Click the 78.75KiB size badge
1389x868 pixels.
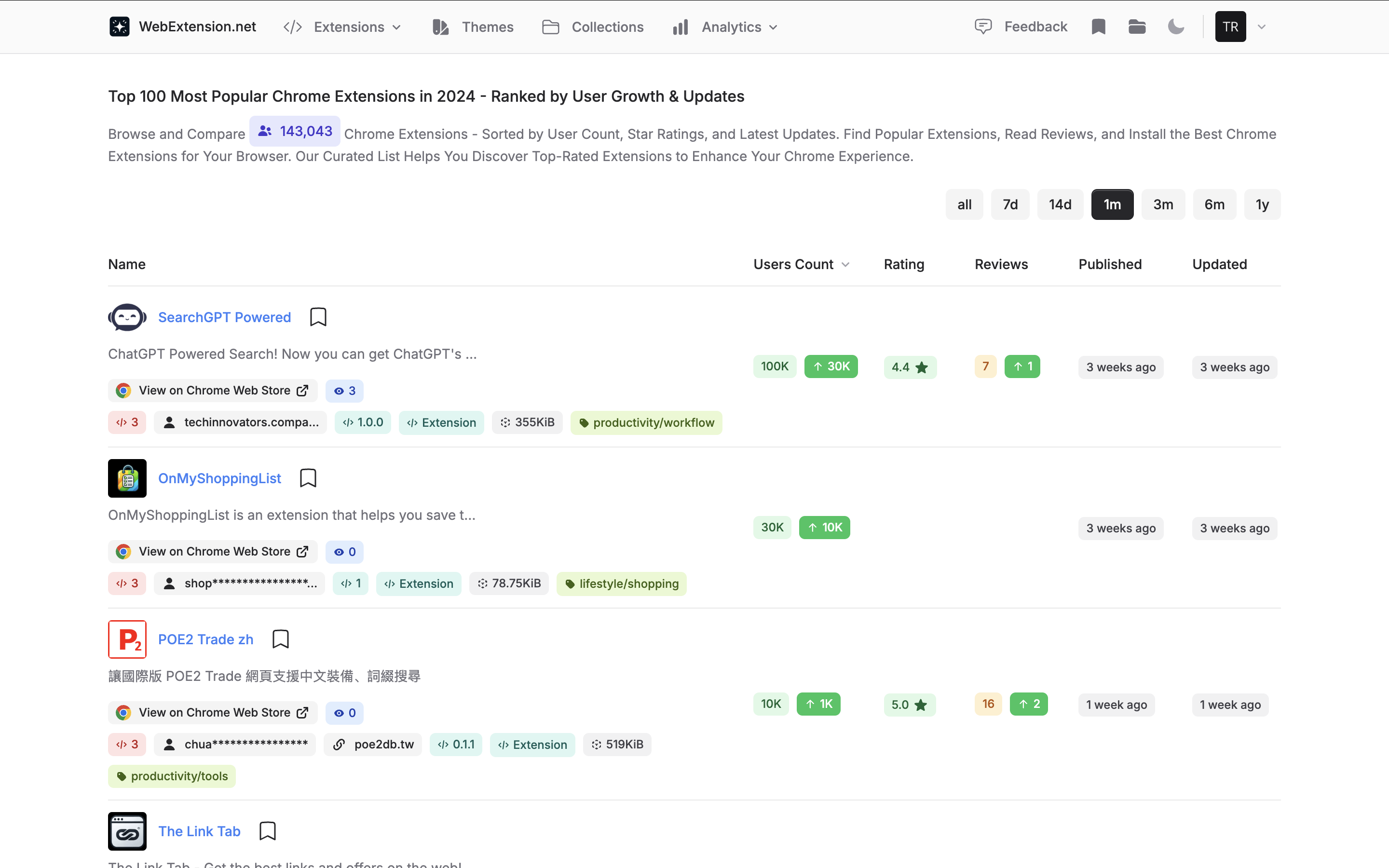(509, 584)
